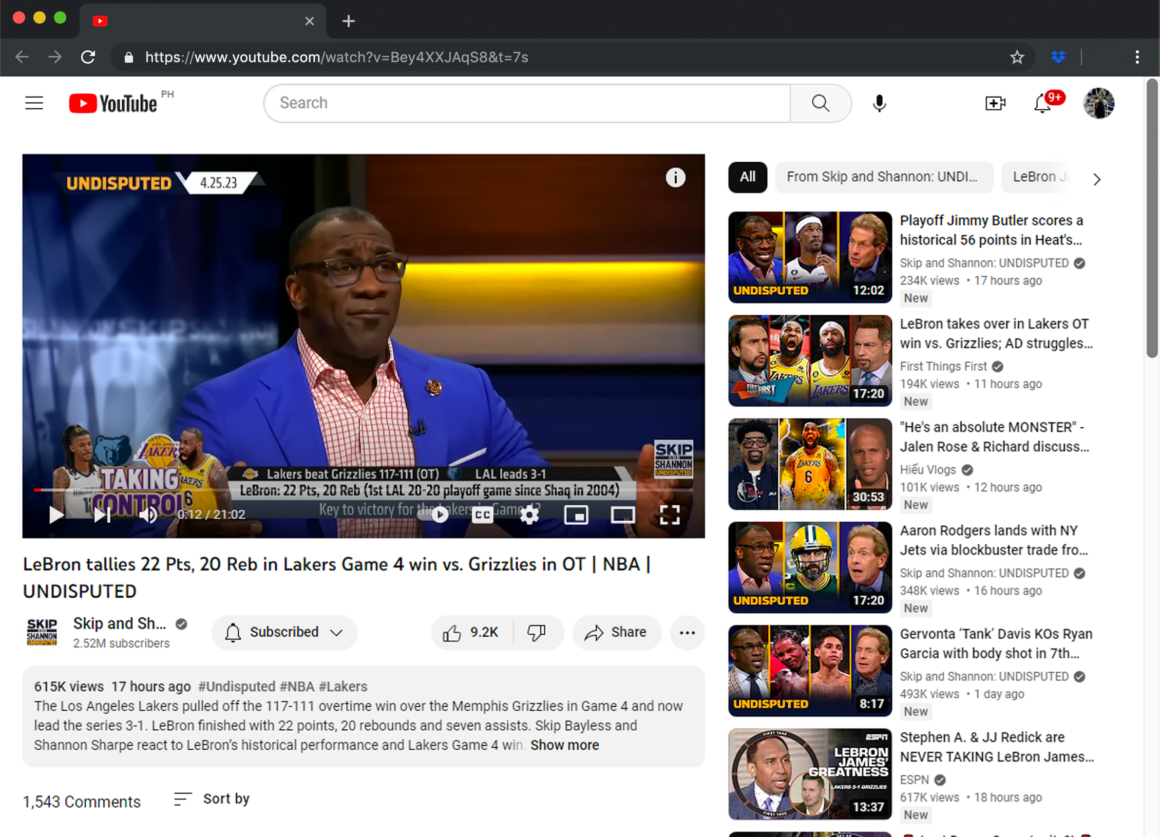
Task: Mute the video using the volume icon
Action: click(148, 514)
